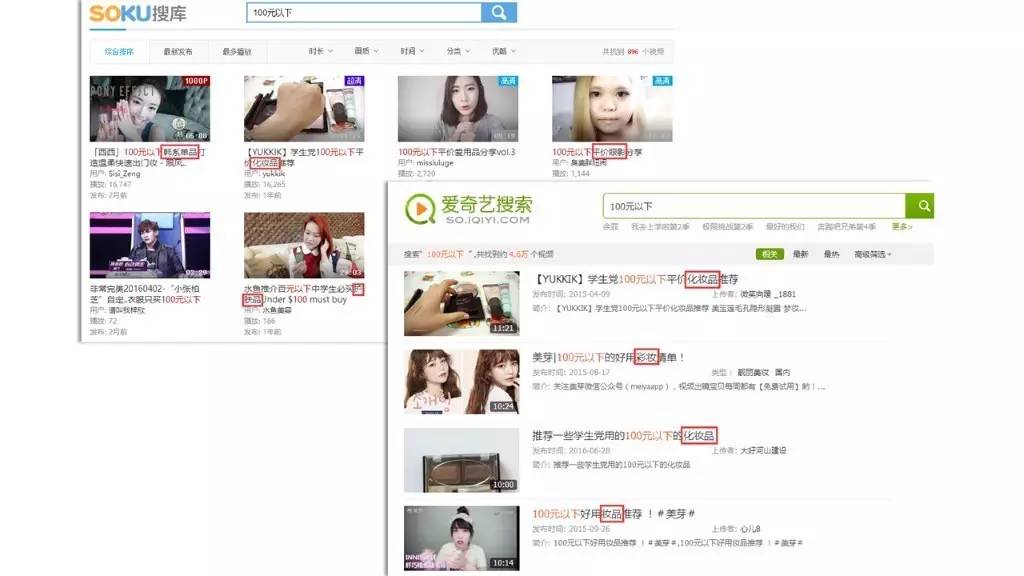Select the 最新发布 tab in SOKU

[x=178, y=52]
